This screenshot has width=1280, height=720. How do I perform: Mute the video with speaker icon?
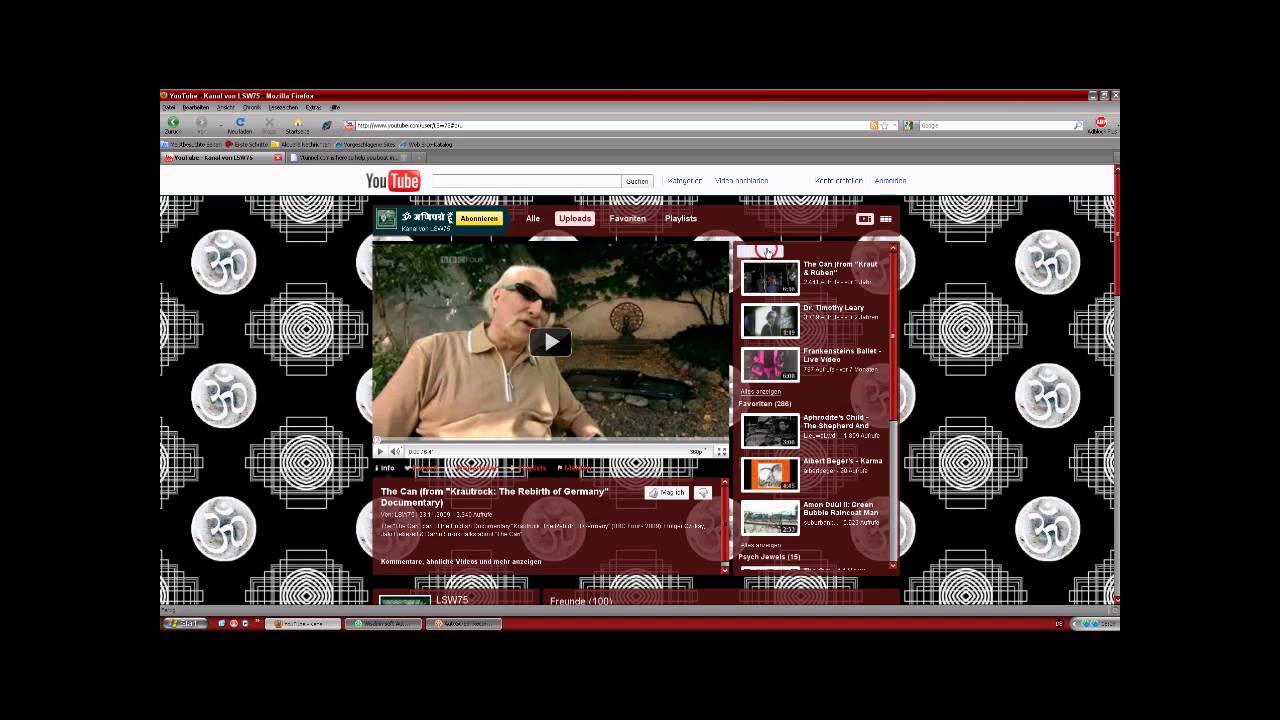click(395, 452)
